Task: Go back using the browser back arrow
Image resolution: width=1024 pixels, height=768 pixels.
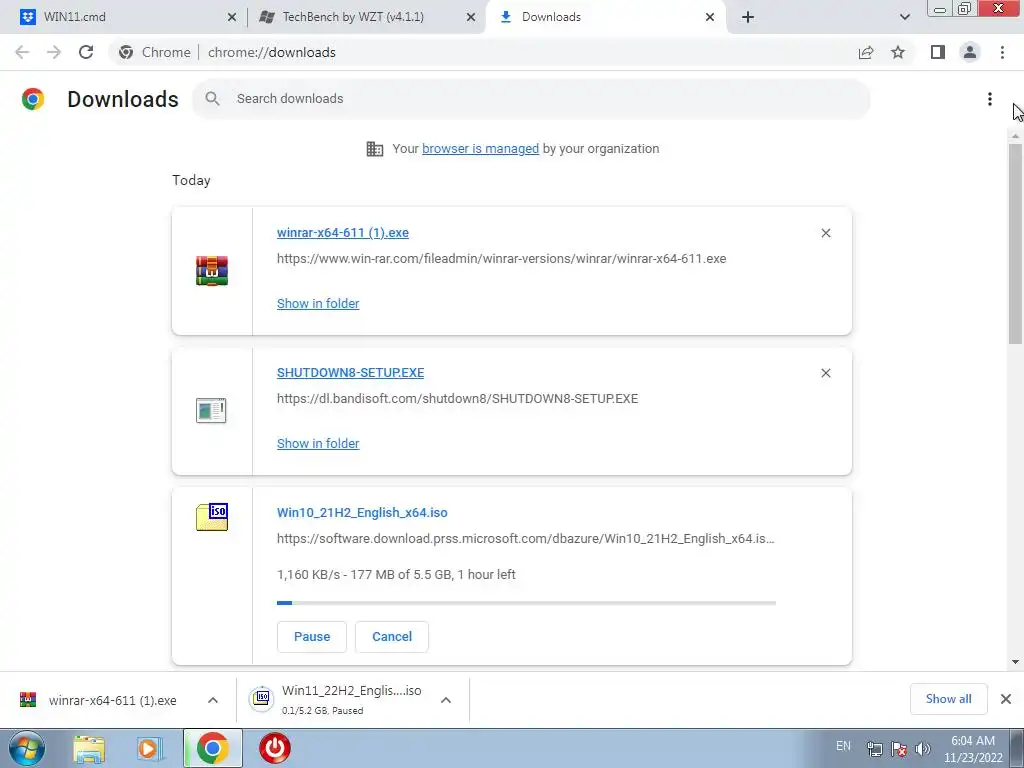Action: [22, 52]
